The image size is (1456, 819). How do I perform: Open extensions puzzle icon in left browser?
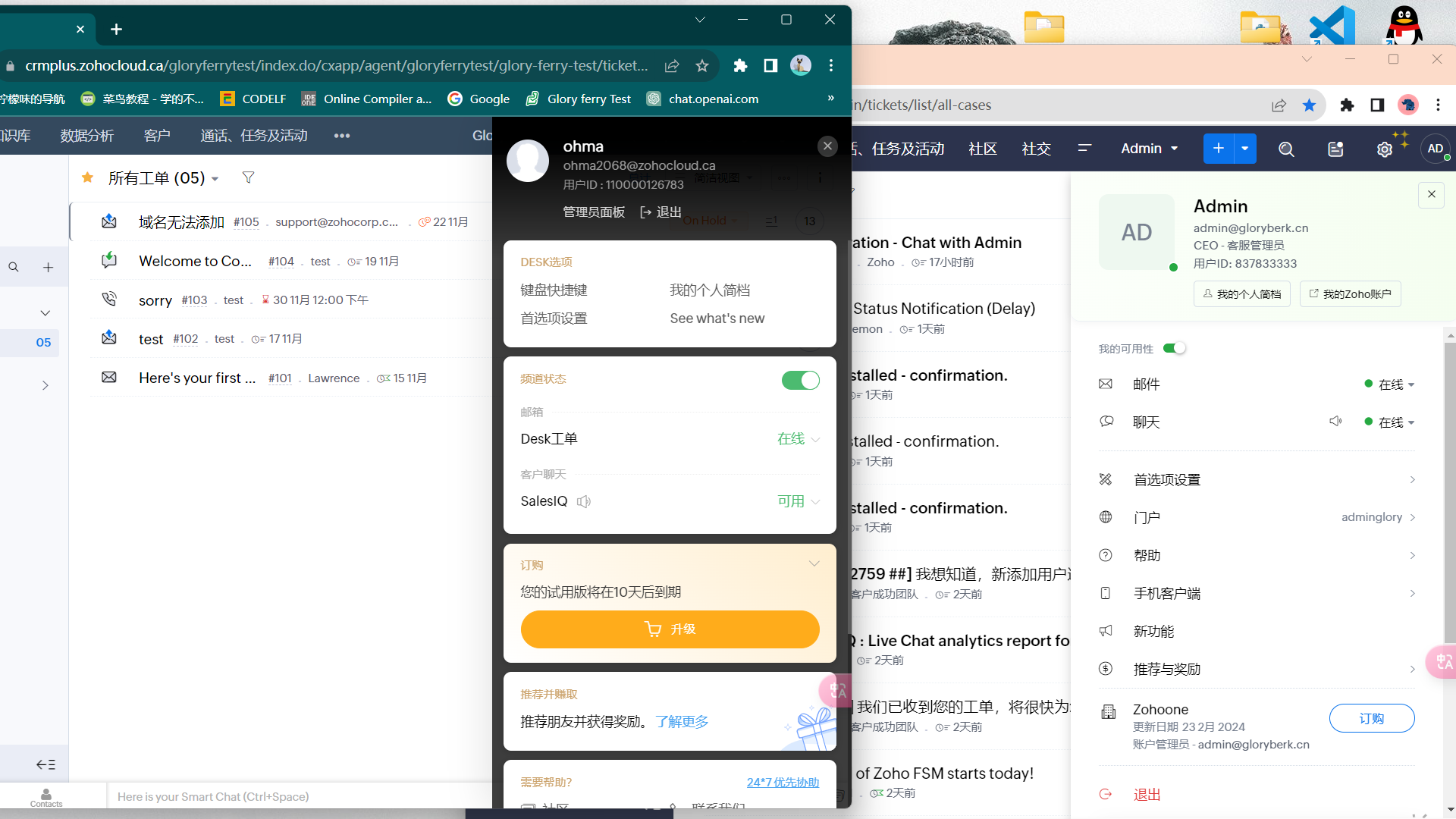(740, 66)
